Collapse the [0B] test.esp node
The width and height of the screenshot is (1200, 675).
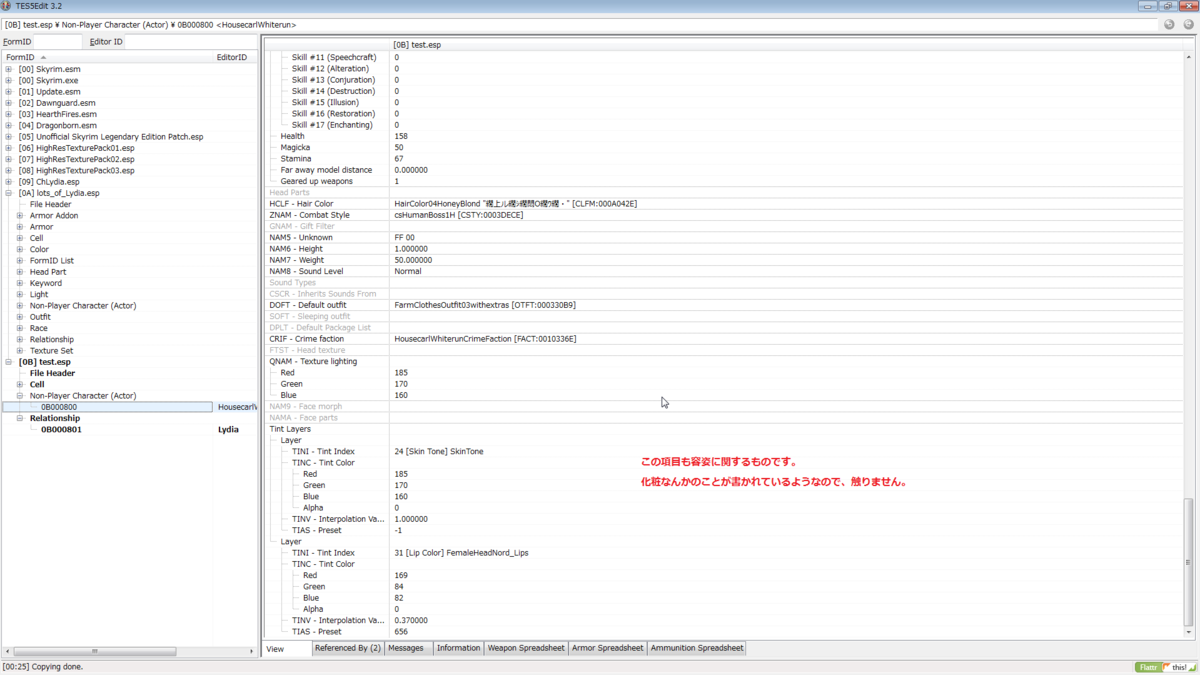[x=9, y=362]
